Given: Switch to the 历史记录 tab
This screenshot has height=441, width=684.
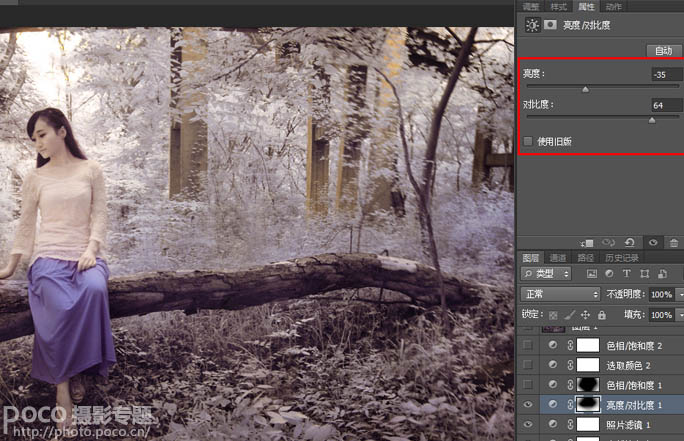Looking at the screenshot, I should (622, 257).
